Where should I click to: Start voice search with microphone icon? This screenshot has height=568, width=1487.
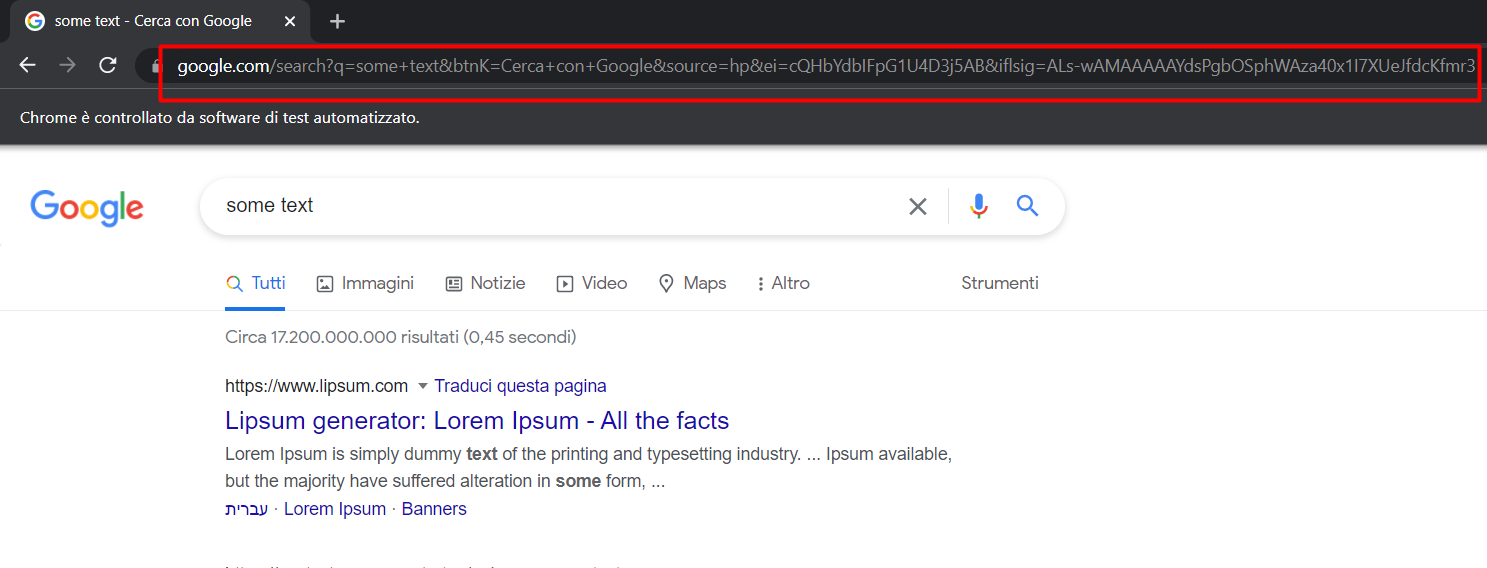coord(979,206)
